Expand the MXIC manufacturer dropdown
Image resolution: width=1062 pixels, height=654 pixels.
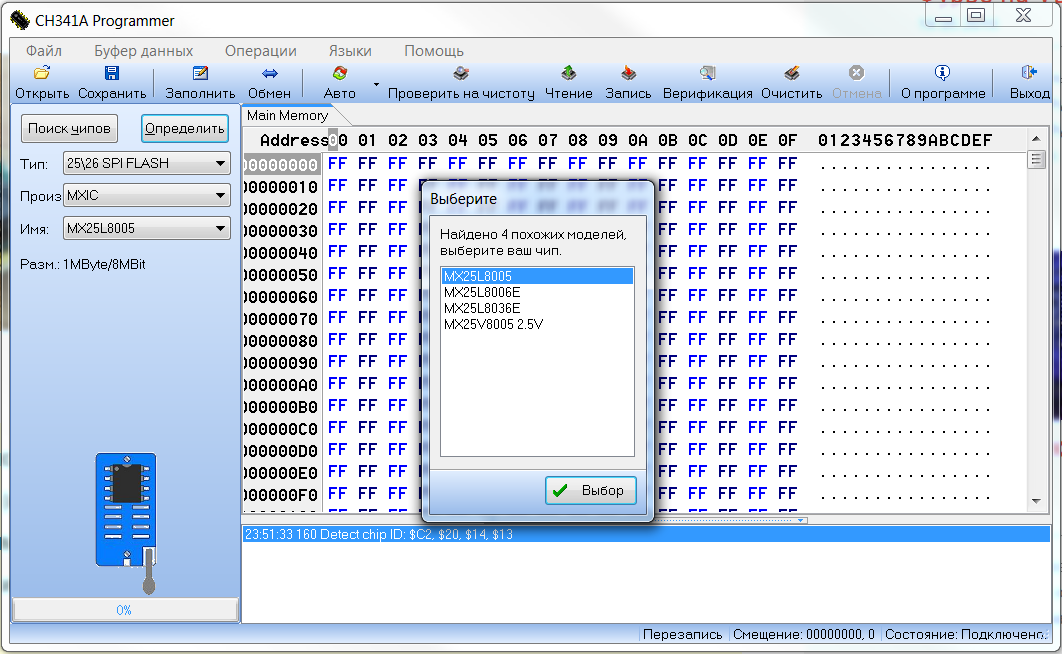point(220,196)
